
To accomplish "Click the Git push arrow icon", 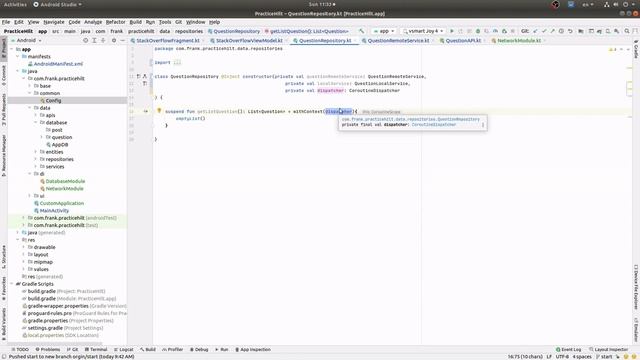I will 552,31.
